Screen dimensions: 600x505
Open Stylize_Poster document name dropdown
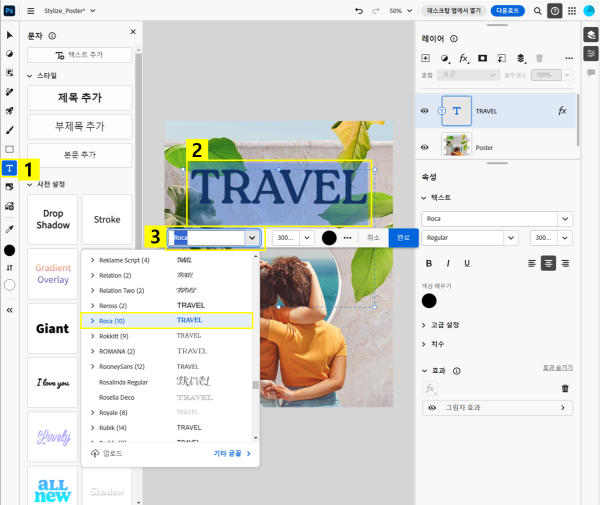pyautogui.click(x=93, y=11)
